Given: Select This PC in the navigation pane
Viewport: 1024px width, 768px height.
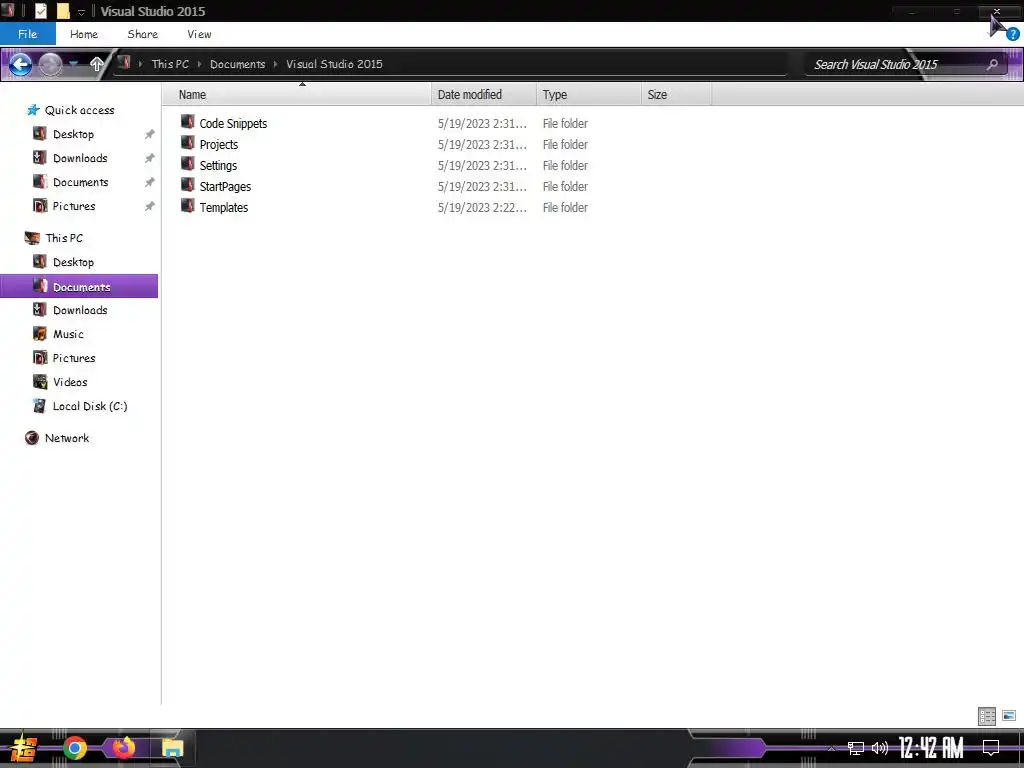Looking at the screenshot, I should 64,238.
